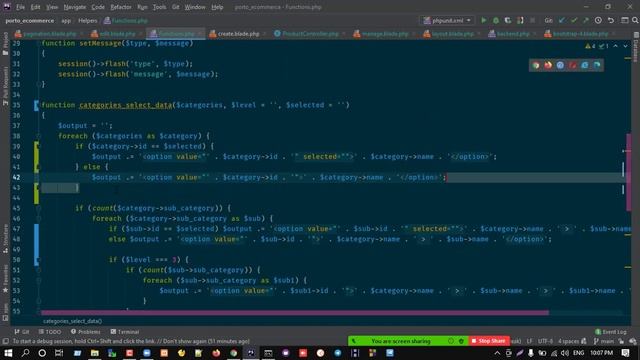The height and width of the screenshot is (360, 640).
Task: Click the Search Everywhere magnifier icon
Action: pos(635,20)
